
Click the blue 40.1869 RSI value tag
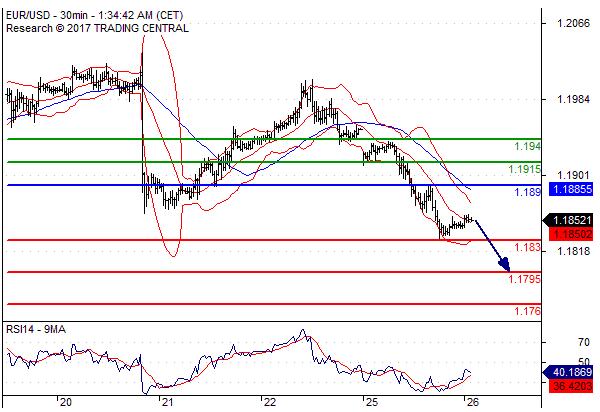(x=568, y=372)
